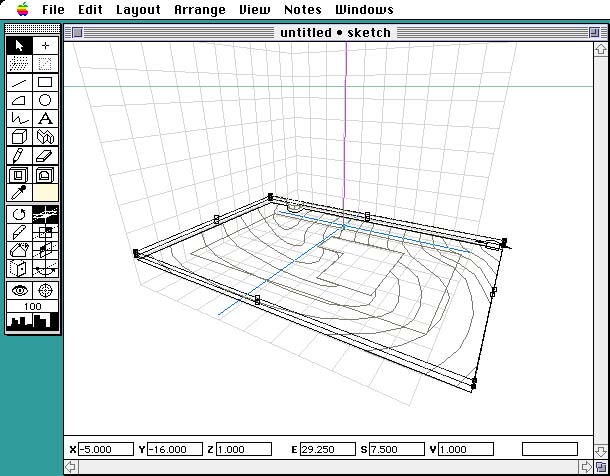Open the Apple menu
This screenshot has width=610, height=476.
(x=22, y=10)
